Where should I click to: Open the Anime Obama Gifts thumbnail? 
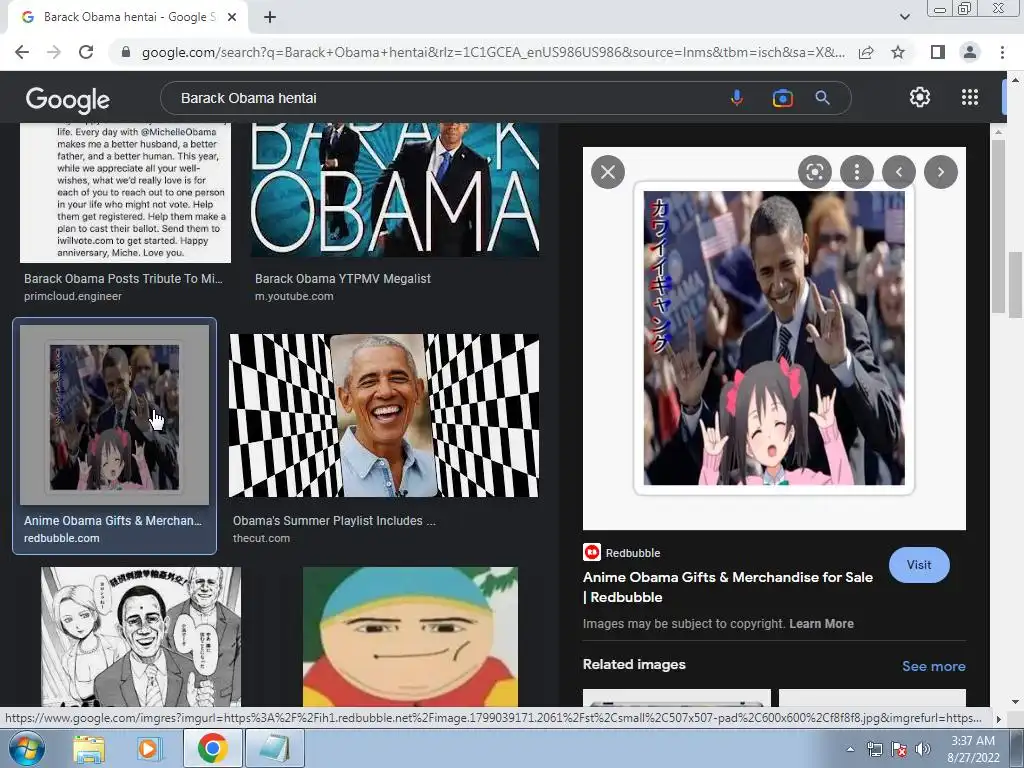click(114, 415)
